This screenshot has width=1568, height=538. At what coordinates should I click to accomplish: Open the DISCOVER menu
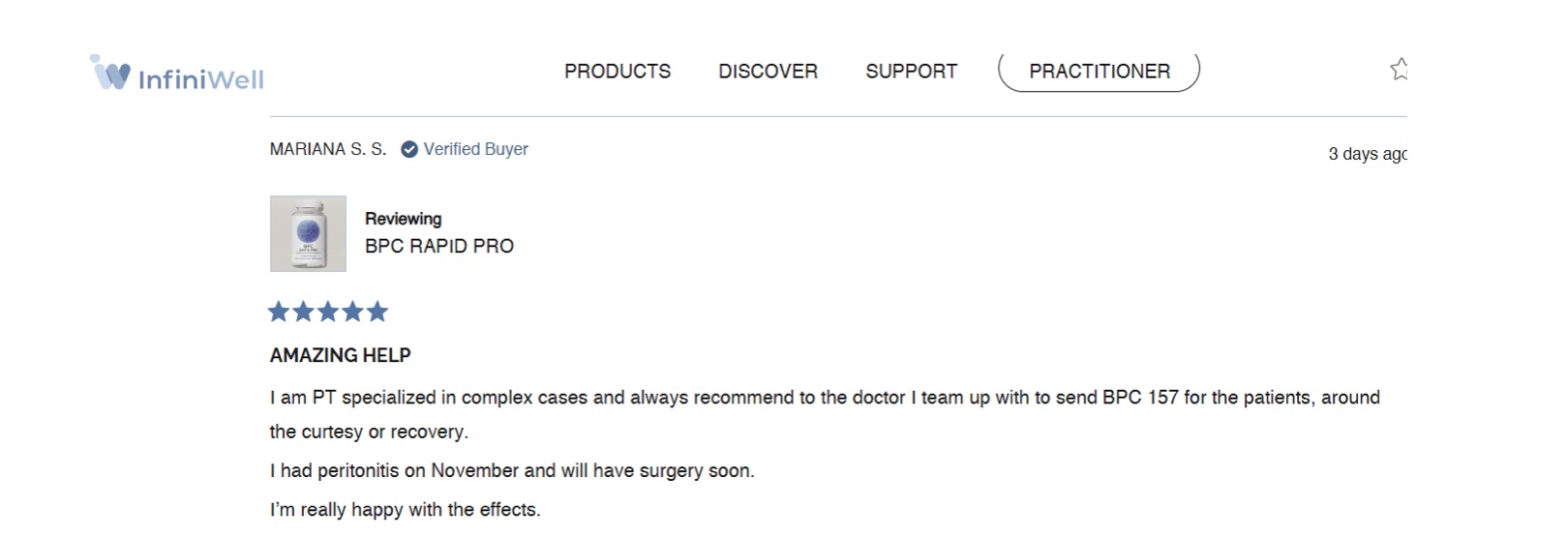pos(768,72)
